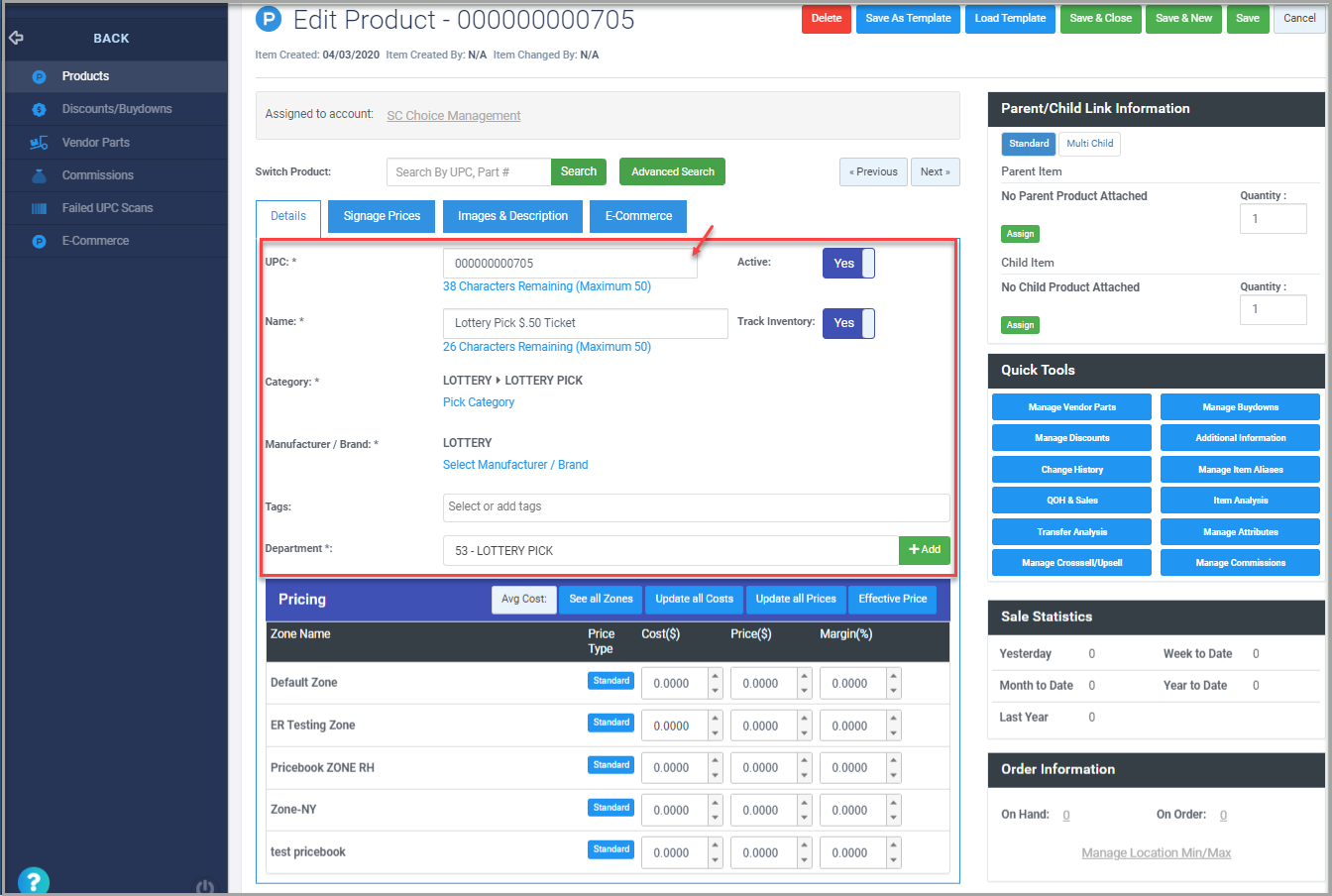Click Update all Prices
The width and height of the screenshot is (1332, 896).
(796, 600)
